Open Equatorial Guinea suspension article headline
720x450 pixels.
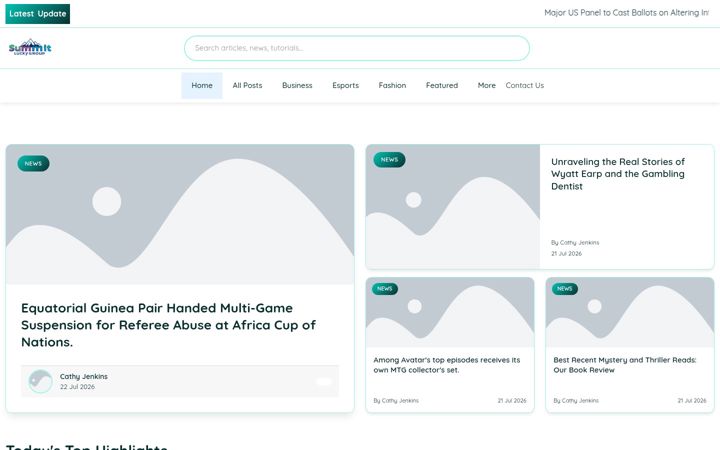coord(169,325)
